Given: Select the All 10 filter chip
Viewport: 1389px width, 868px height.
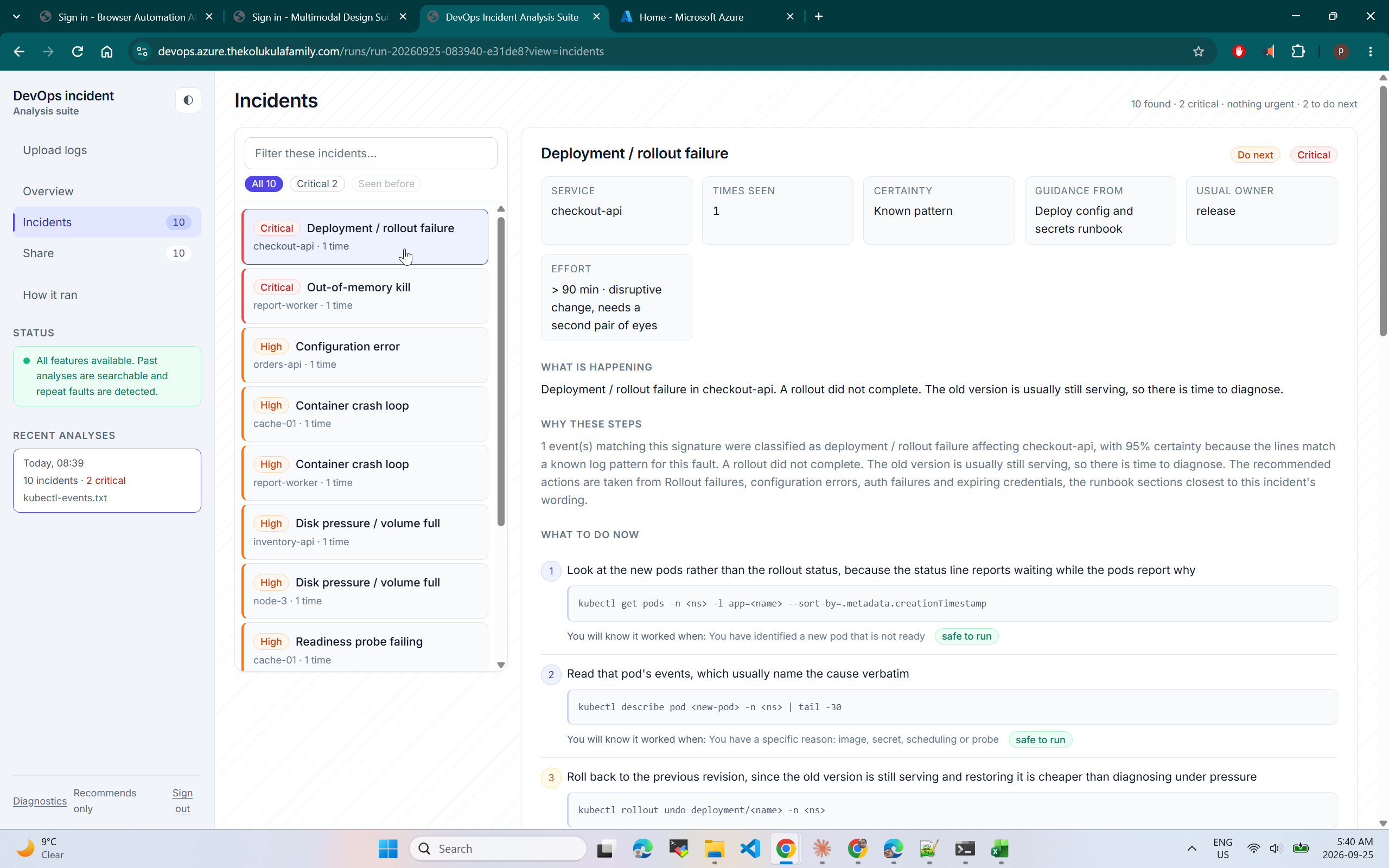Looking at the screenshot, I should point(264,184).
